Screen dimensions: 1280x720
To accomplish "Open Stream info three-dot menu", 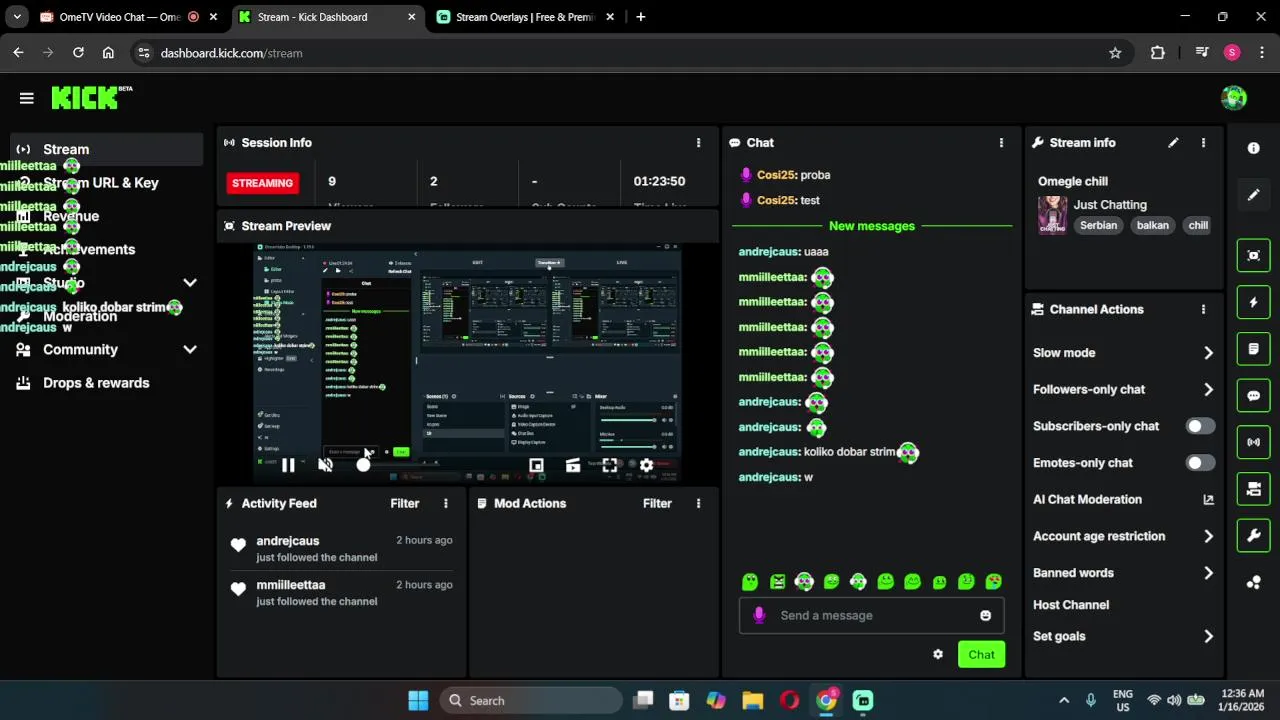I will pyautogui.click(x=1203, y=143).
